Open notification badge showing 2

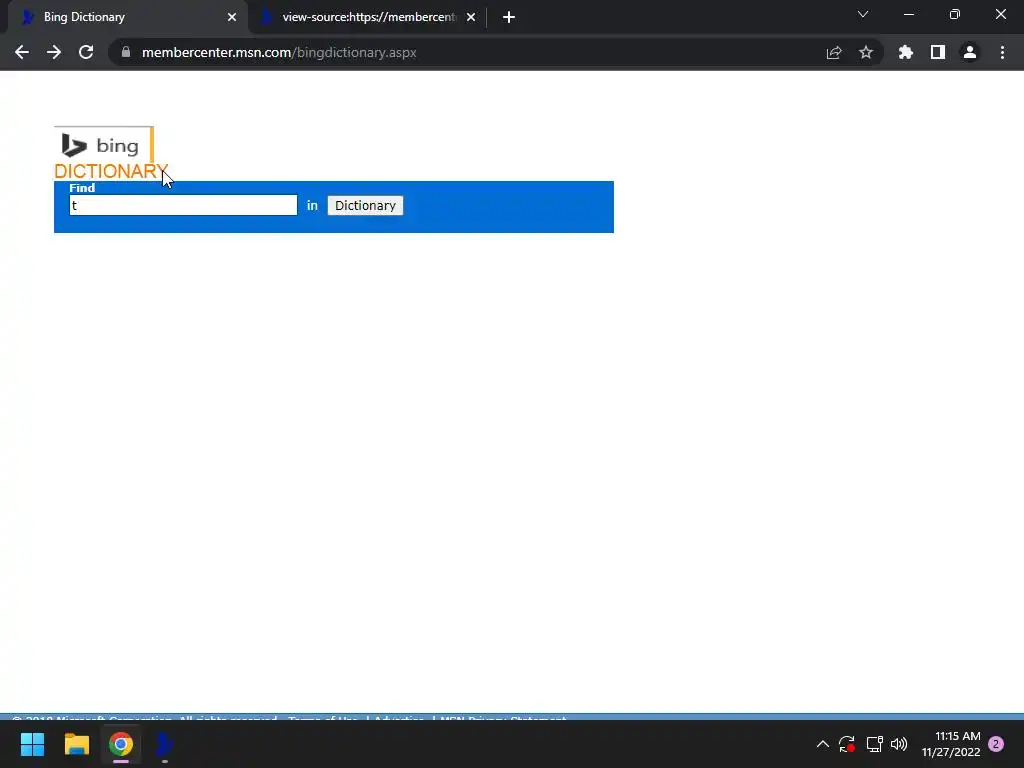pos(996,744)
